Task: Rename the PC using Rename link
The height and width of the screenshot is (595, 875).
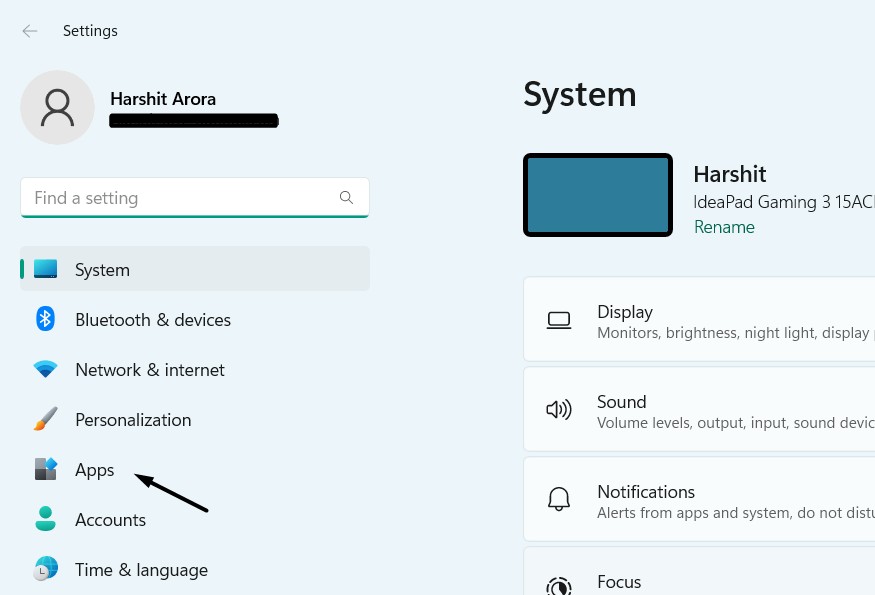Action: click(x=724, y=227)
